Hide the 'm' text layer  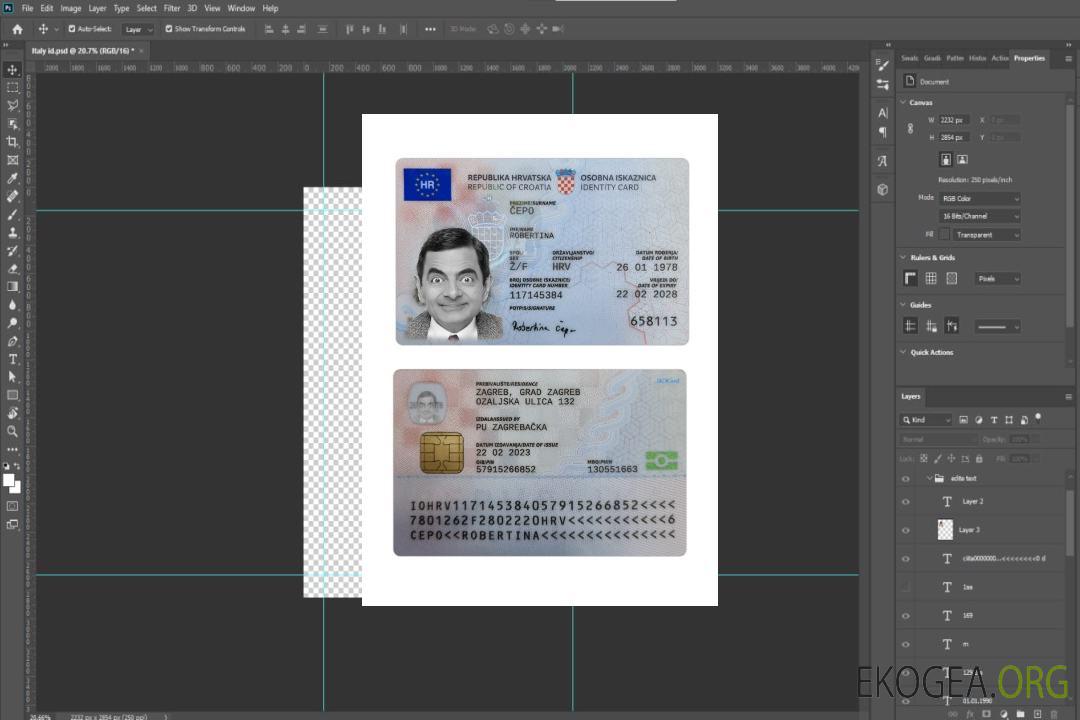[906, 645]
